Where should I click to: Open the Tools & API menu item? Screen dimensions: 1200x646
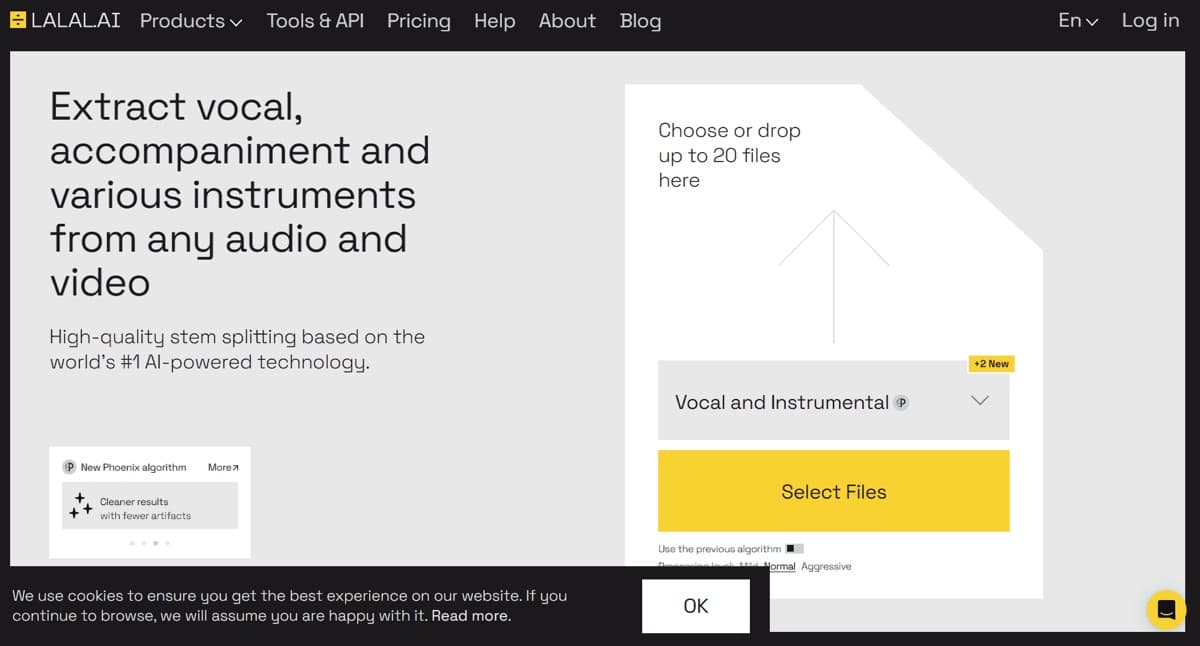315,21
